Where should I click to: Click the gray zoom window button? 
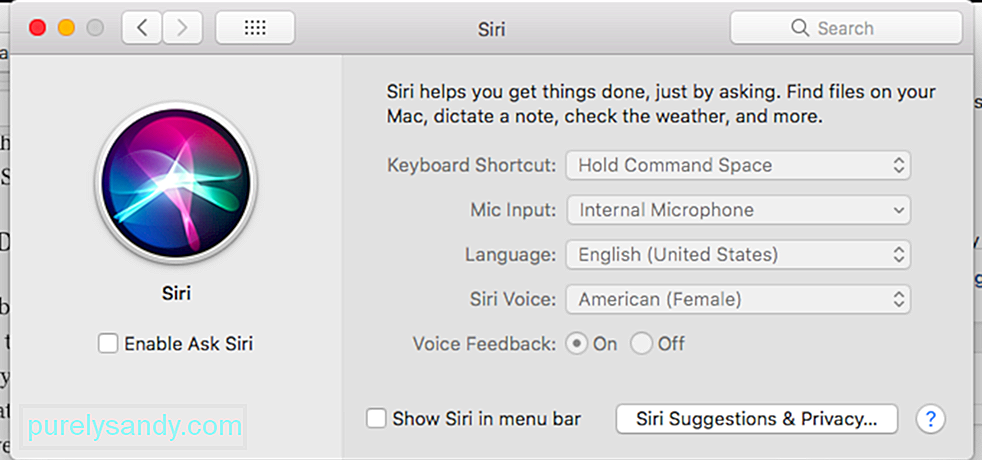coord(95,28)
